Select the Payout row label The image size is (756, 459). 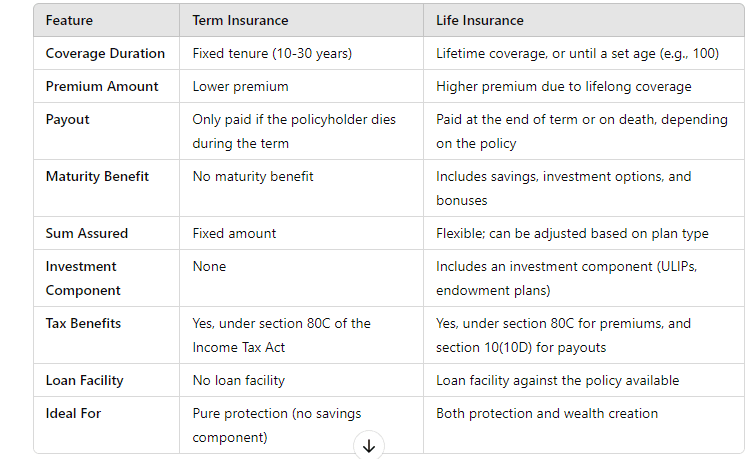(68, 119)
